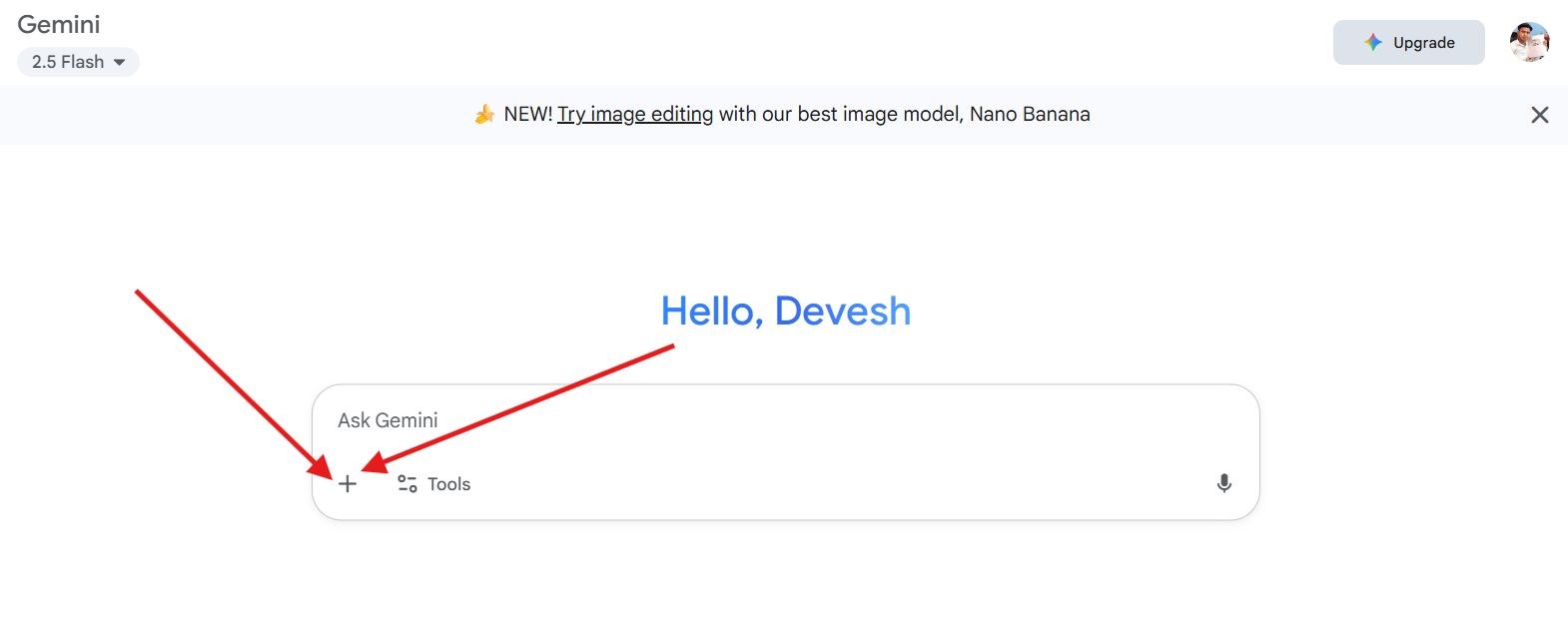Click the plus icon to add files
Image resolution: width=1568 pixels, height=627 pixels.
coord(348,484)
